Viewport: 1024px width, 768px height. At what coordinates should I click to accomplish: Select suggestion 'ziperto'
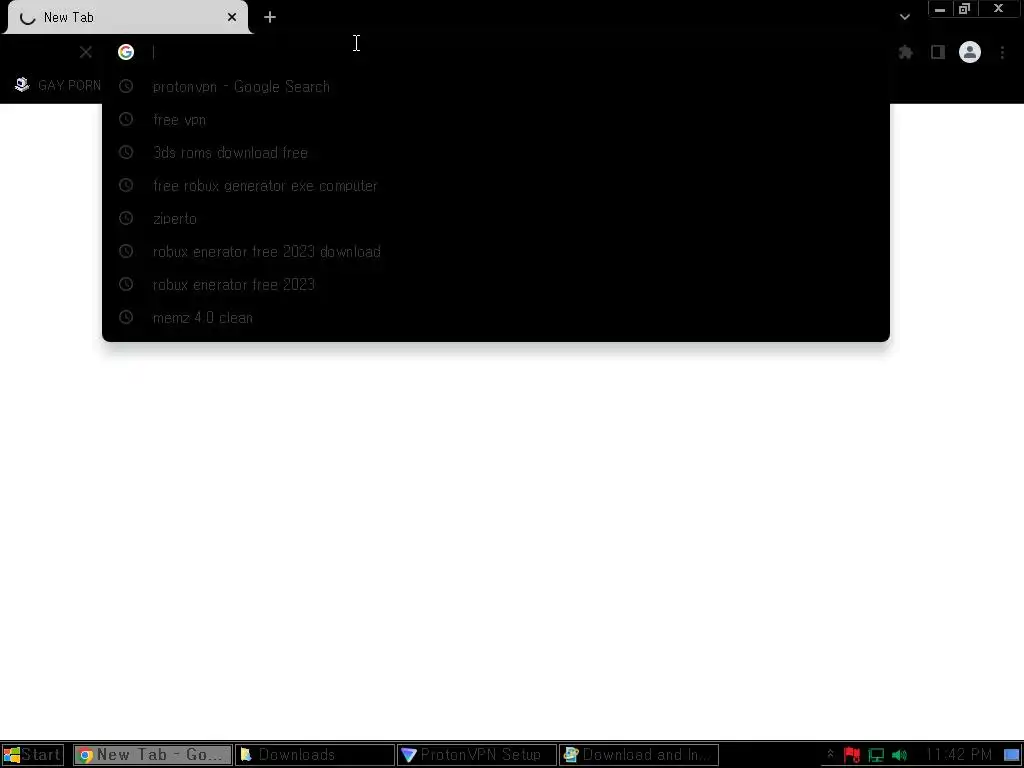(496, 218)
